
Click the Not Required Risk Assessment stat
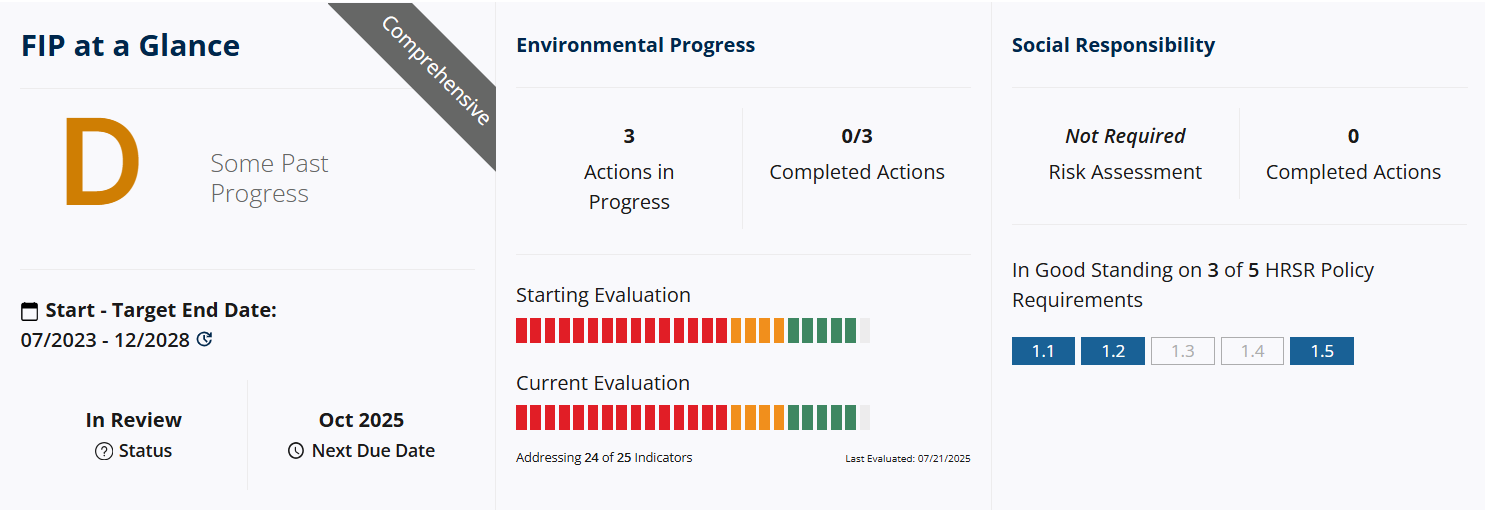(x=1125, y=157)
